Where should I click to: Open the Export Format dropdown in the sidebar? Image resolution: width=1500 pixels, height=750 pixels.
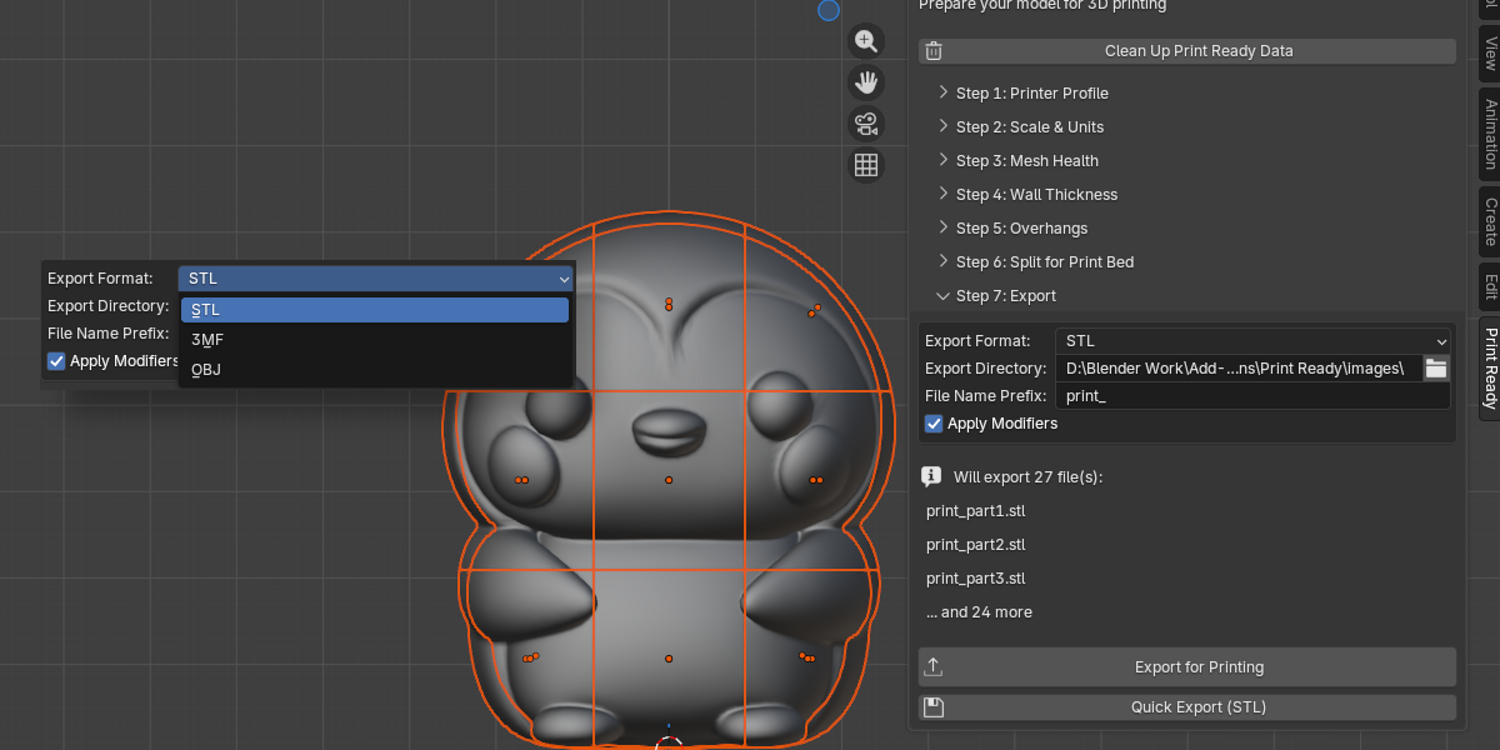1253,341
